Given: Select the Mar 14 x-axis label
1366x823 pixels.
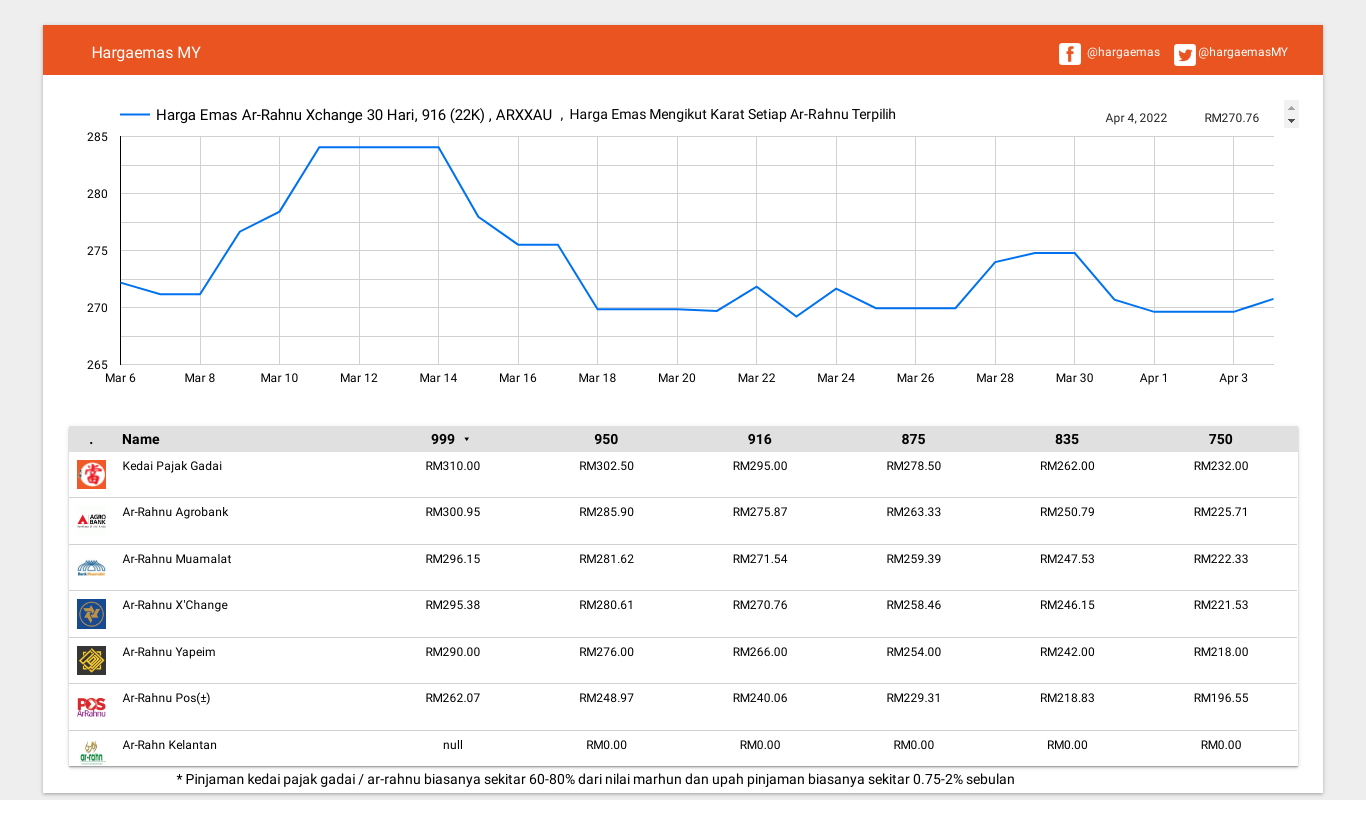Looking at the screenshot, I should pos(438,378).
